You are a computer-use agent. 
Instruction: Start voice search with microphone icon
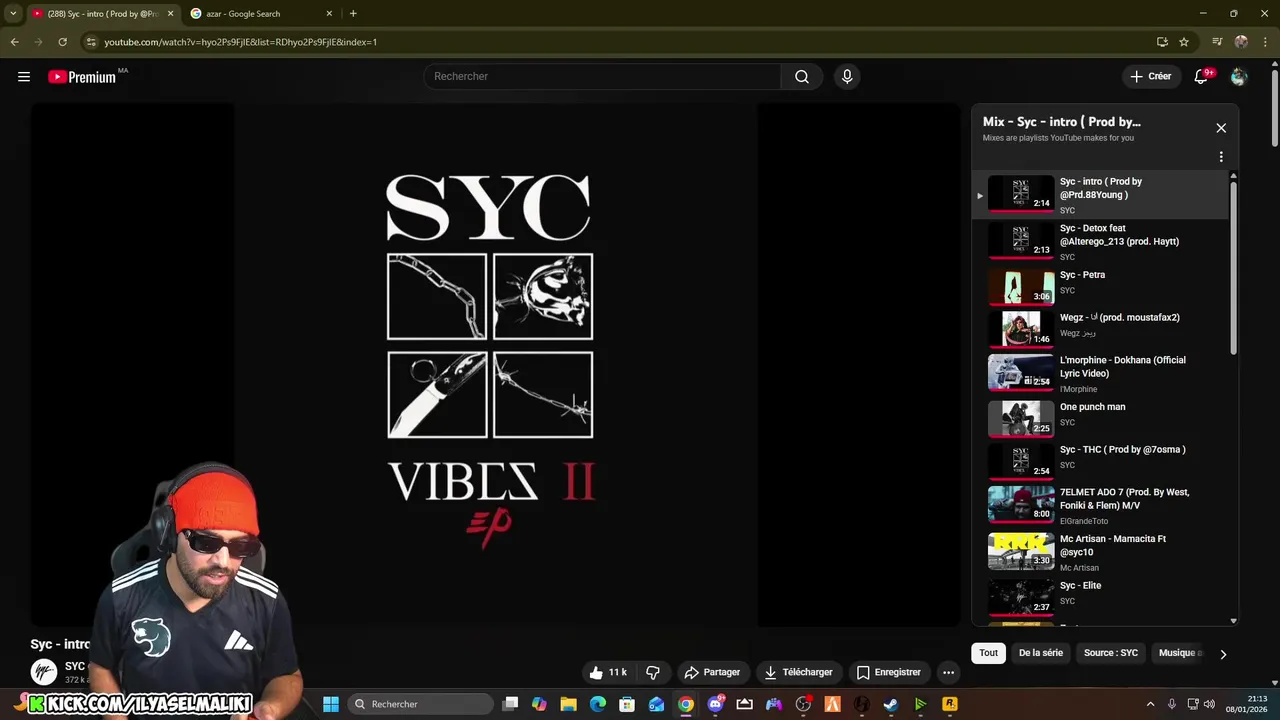[847, 77]
